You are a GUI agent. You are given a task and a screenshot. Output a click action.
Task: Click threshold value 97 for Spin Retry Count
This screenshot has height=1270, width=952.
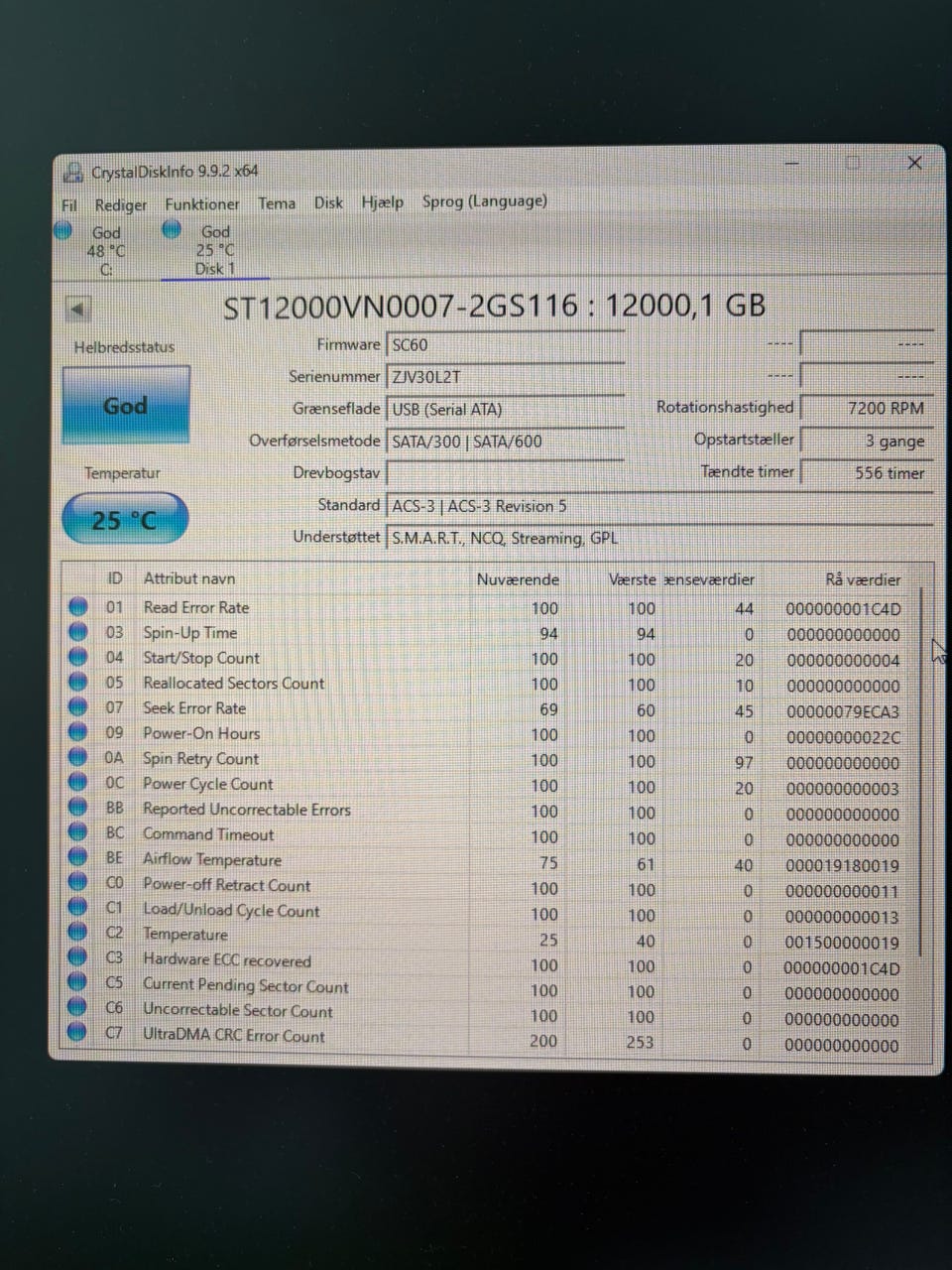coord(745,762)
